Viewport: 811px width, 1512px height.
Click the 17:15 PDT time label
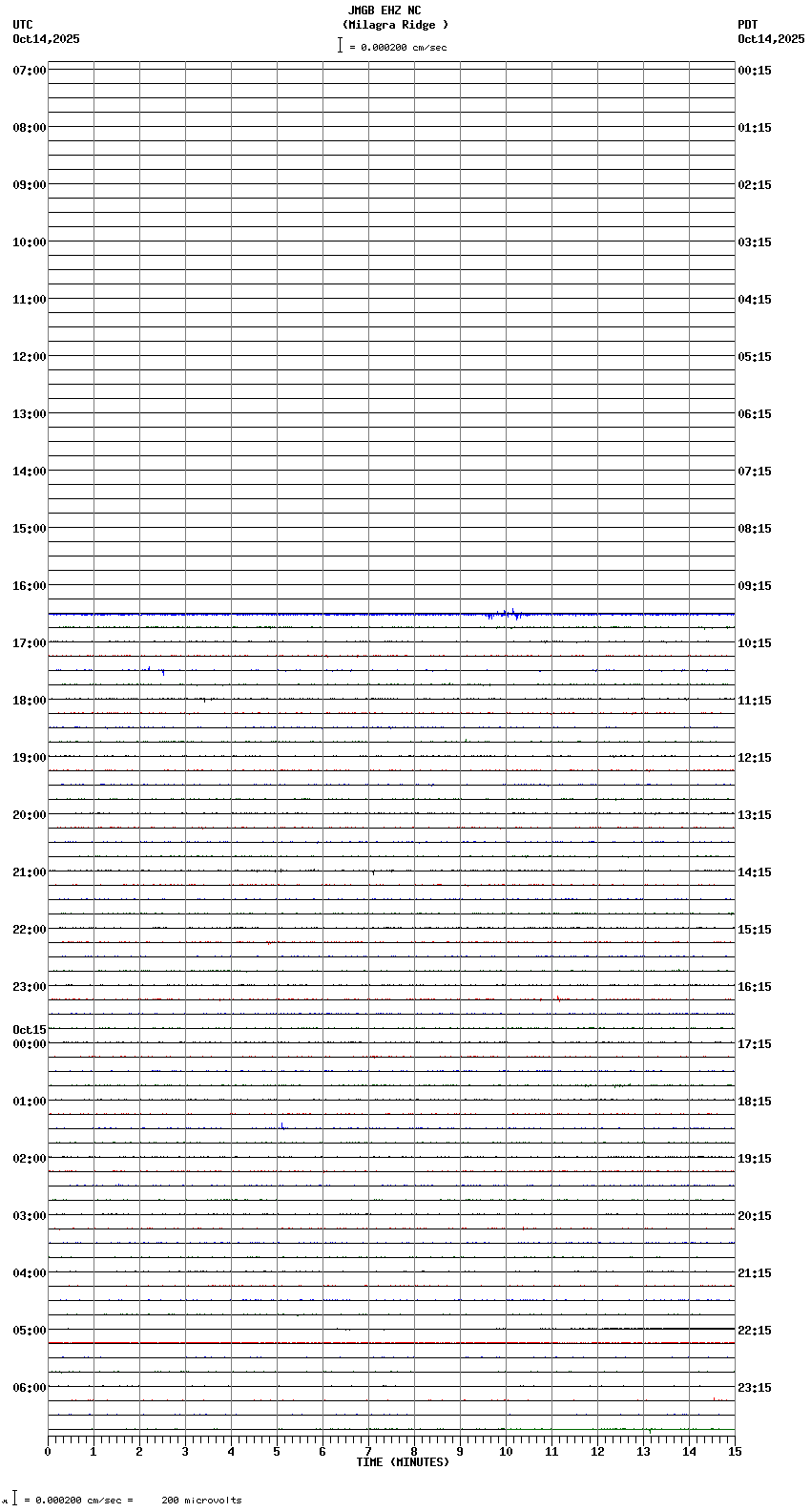point(755,1044)
